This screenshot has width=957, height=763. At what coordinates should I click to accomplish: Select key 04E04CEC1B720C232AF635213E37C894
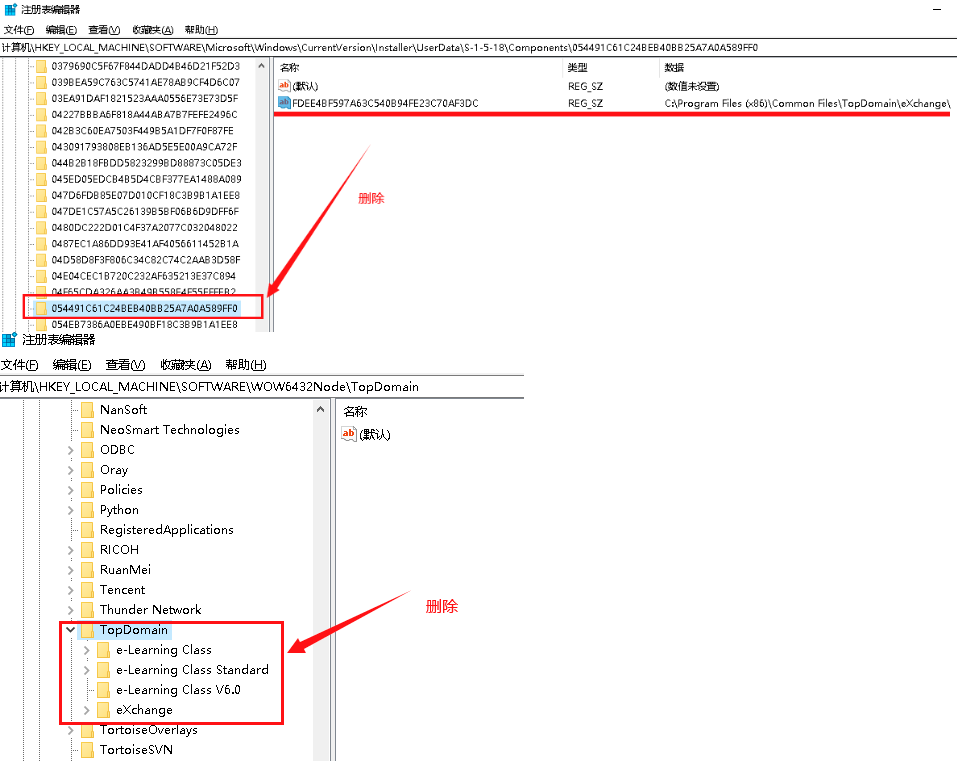pos(143,277)
